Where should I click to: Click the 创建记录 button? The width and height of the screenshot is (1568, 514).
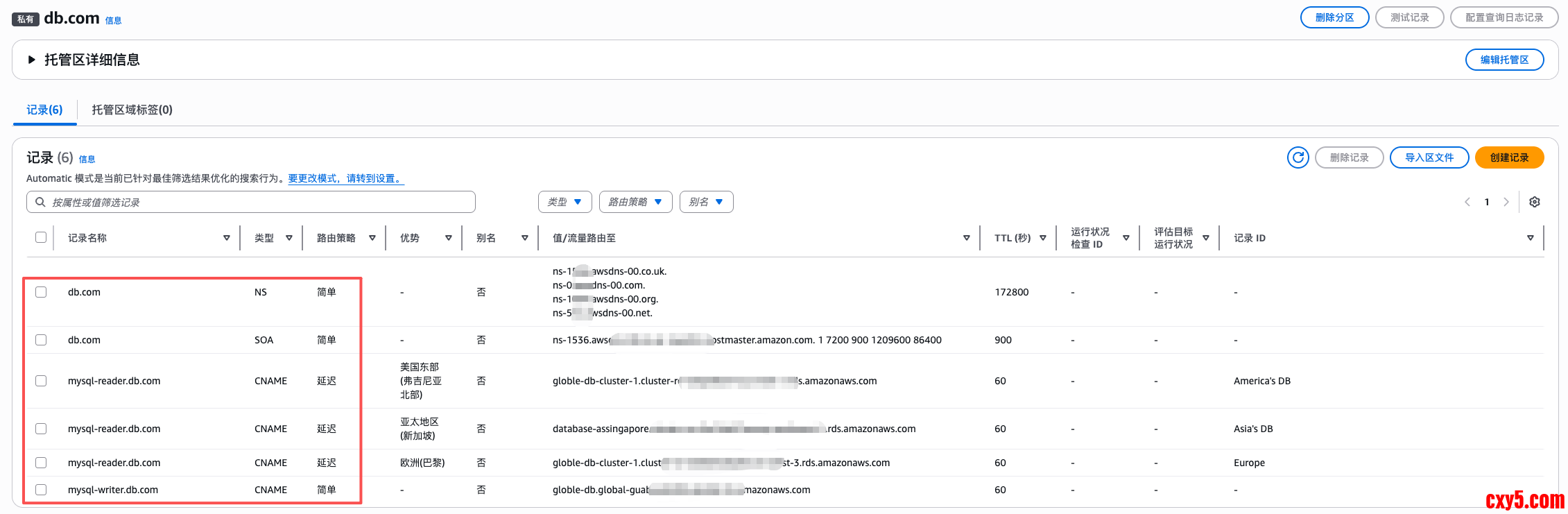pos(1509,157)
